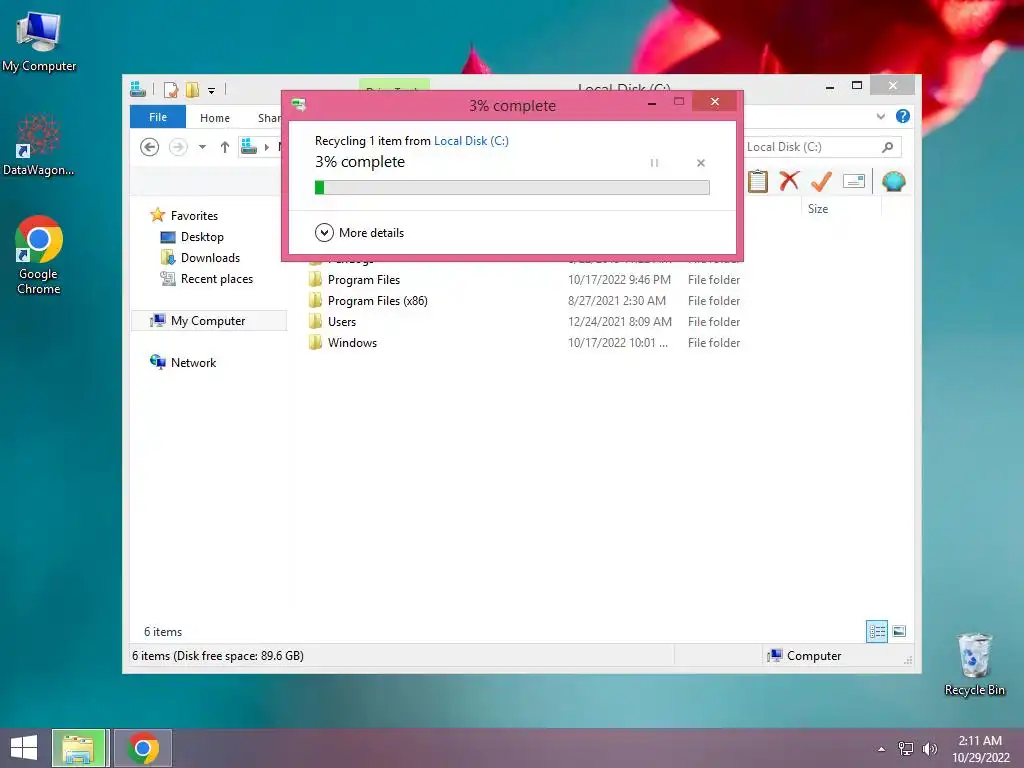1024x768 pixels.
Task: Switch to Details view button
Action: coord(876,631)
